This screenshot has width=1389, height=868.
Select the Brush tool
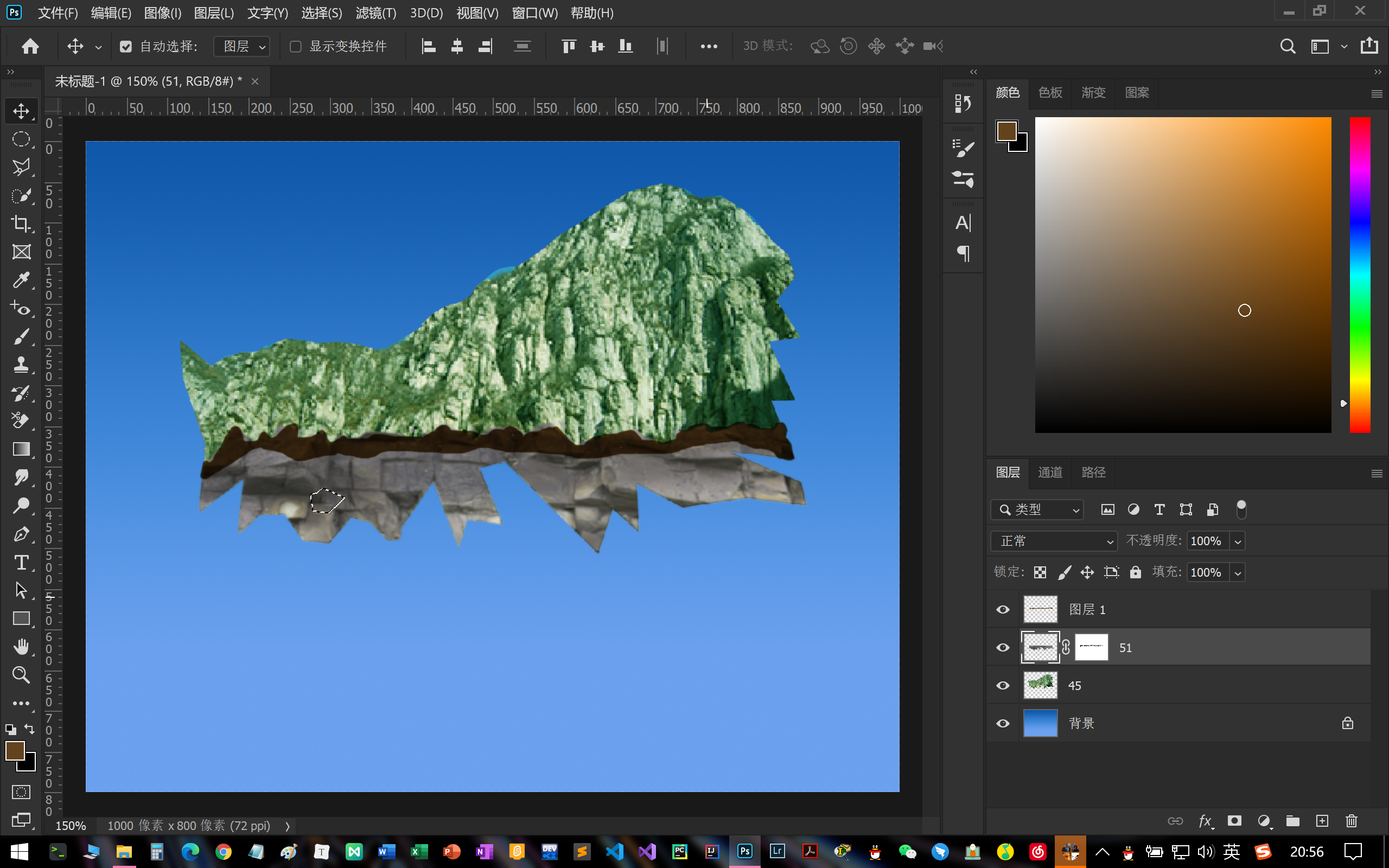click(21, 337)
